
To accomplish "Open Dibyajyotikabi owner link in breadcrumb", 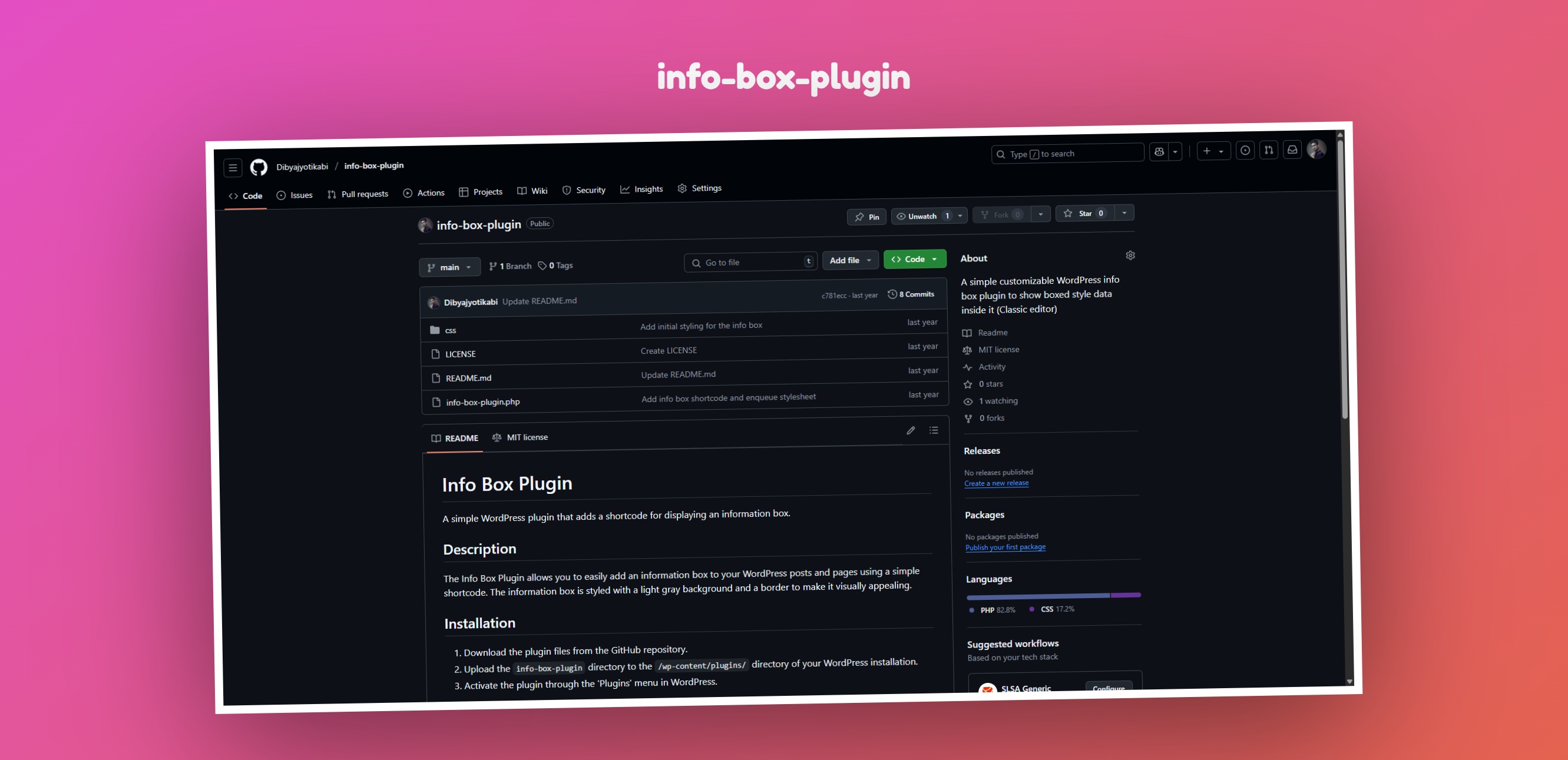I will pos(302,167).
